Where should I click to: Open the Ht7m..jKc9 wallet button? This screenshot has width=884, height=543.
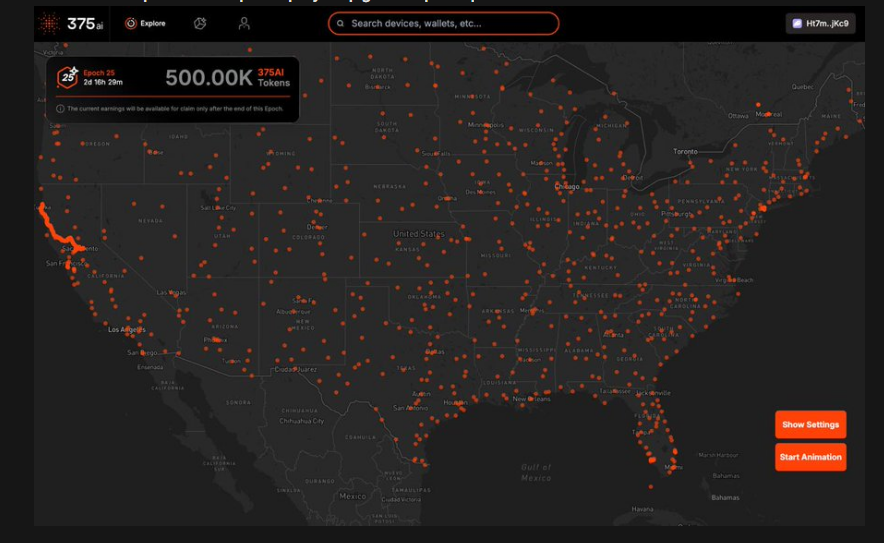tap(823, 23)
